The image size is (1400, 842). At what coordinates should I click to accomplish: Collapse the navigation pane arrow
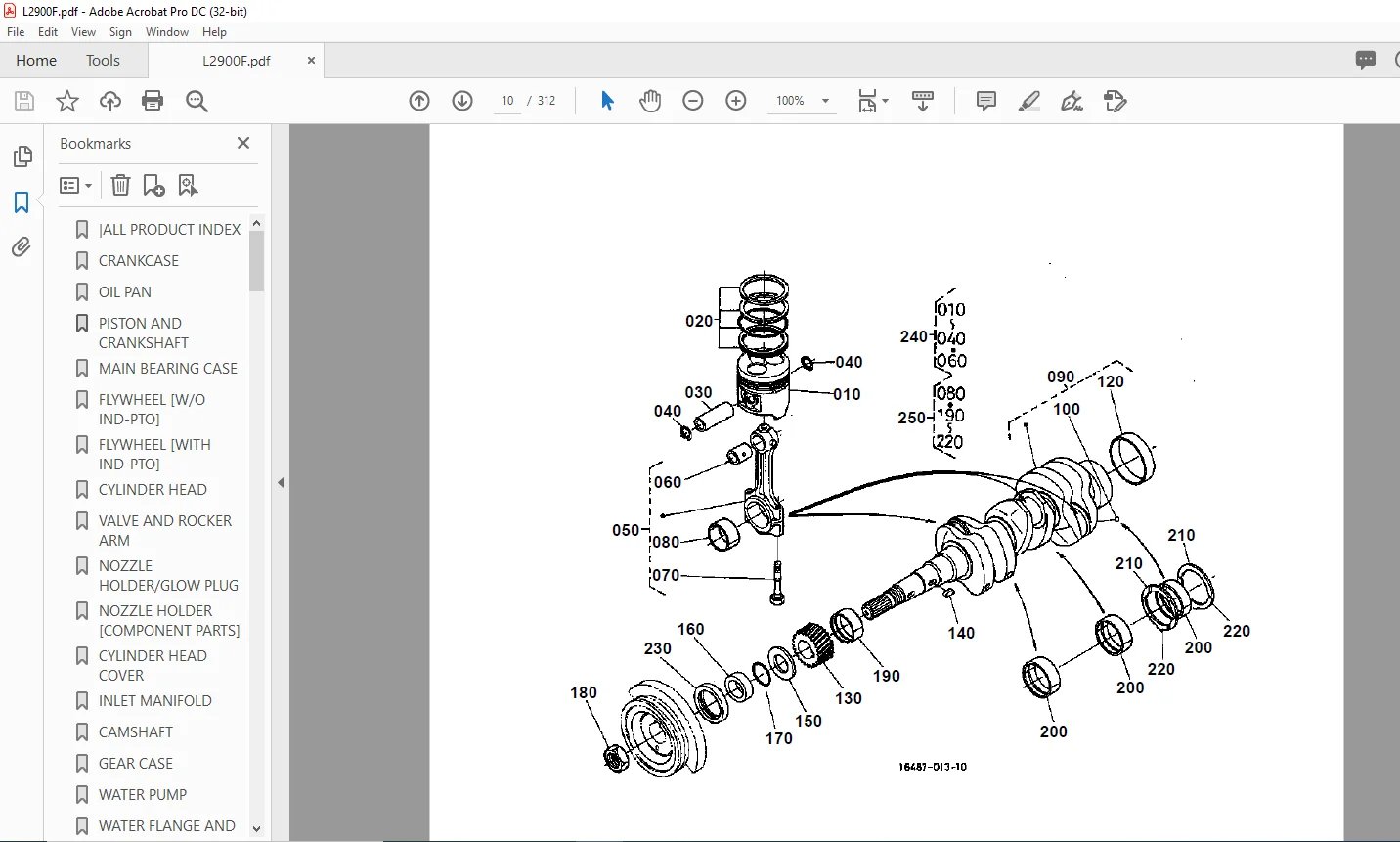pyautogui.click(x=281, y=482)
